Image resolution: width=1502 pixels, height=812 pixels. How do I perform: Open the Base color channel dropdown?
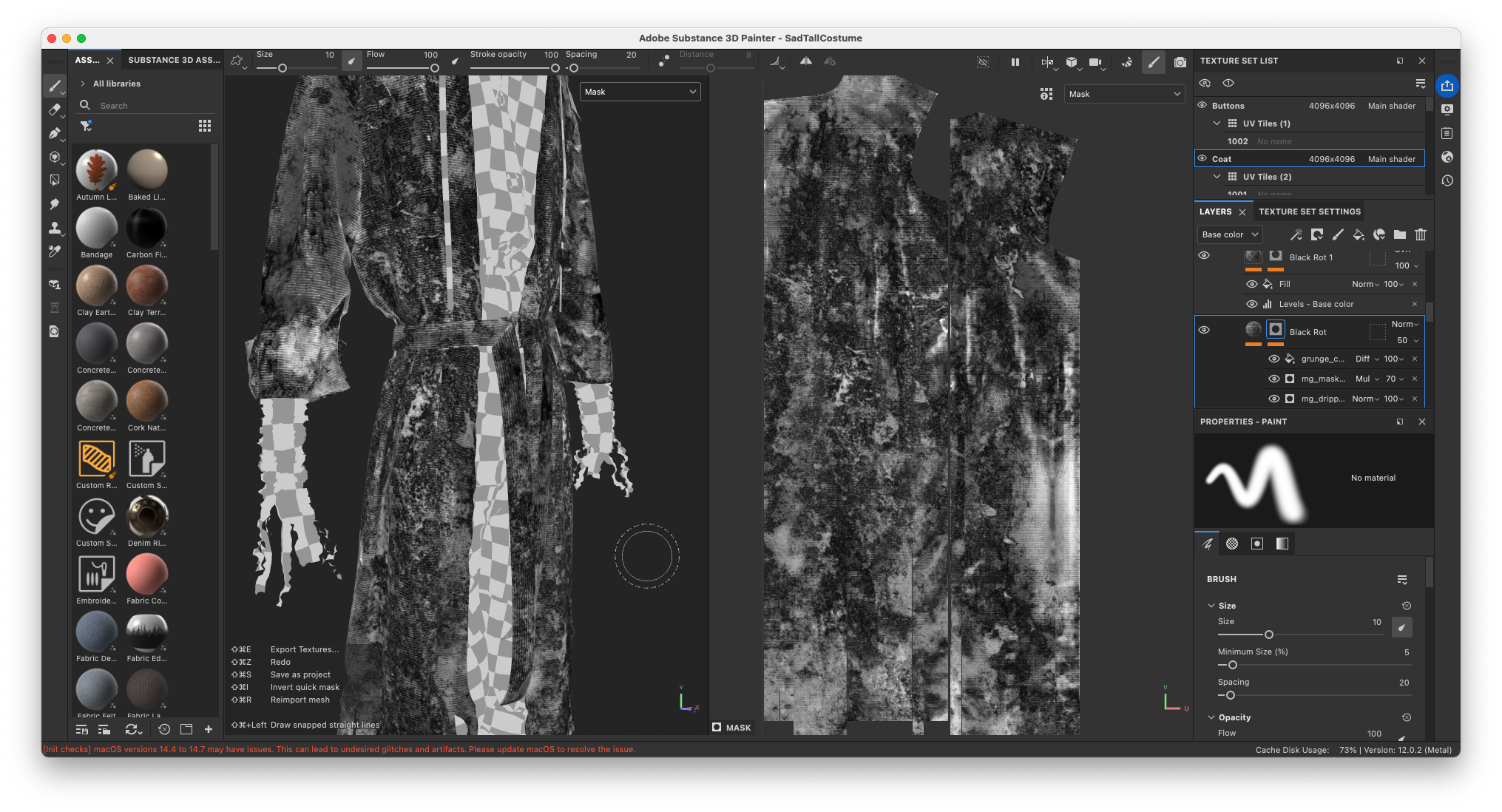pos(1229,234)
